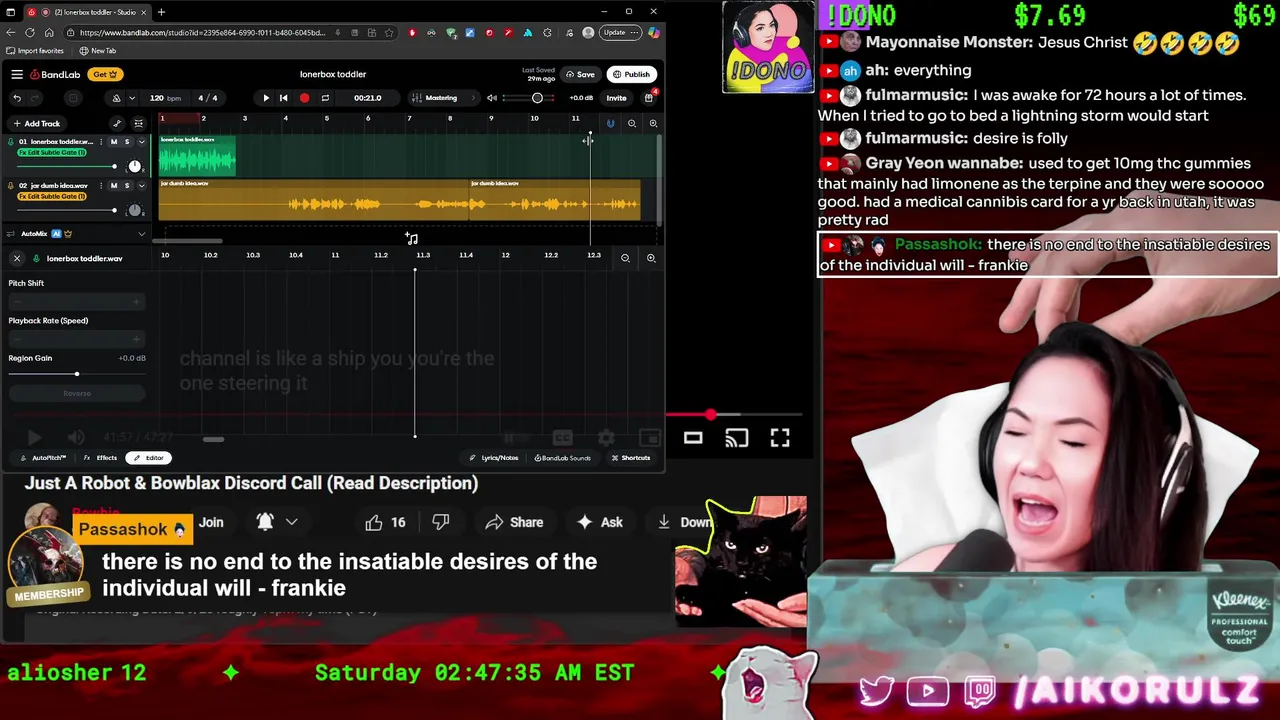Click the yellow Get membership button

coord(104,74)
